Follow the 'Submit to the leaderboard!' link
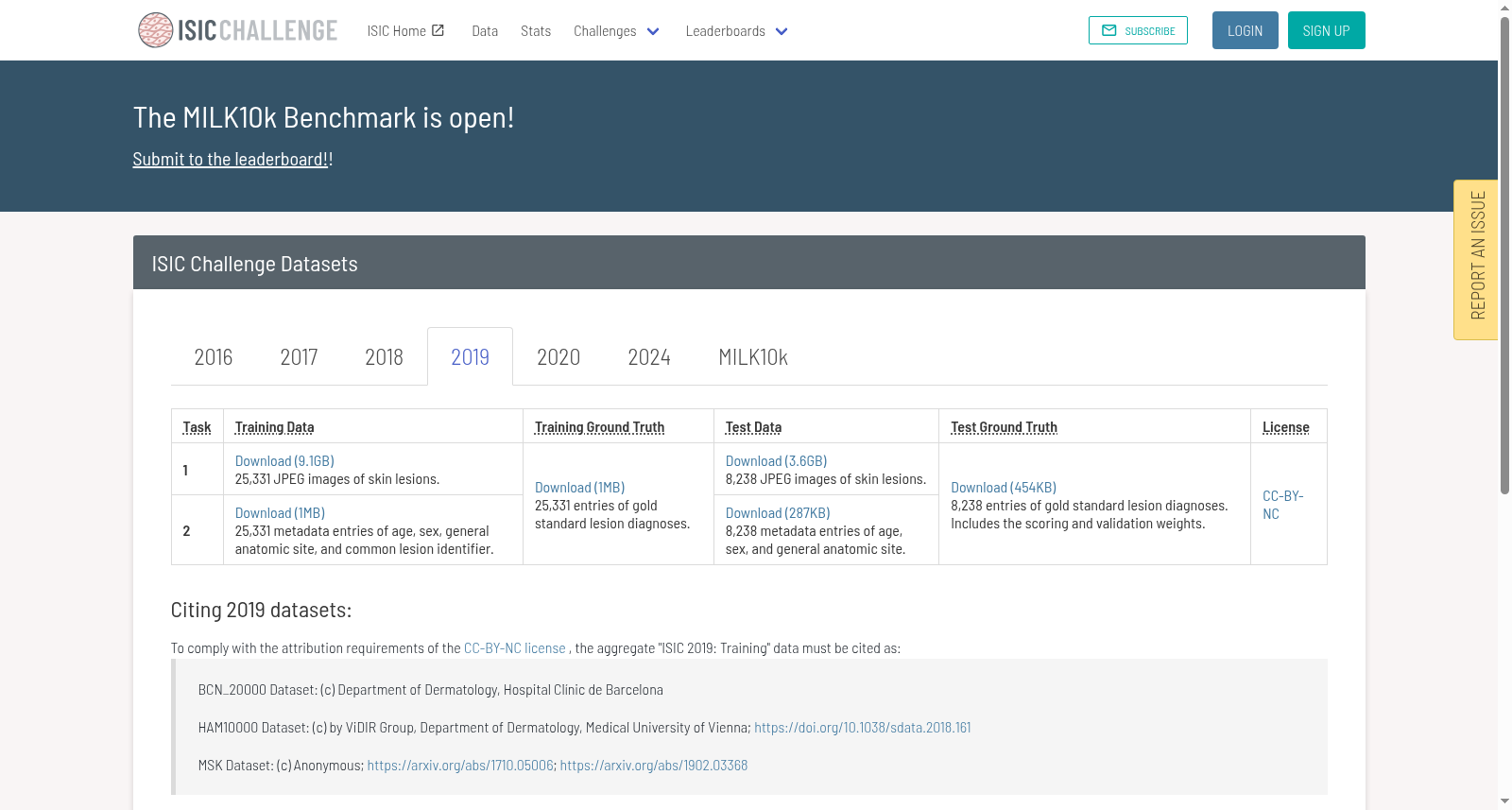The width and height of the screenshot is (1512, 810). pyautogui.click(x=231, y=159)
